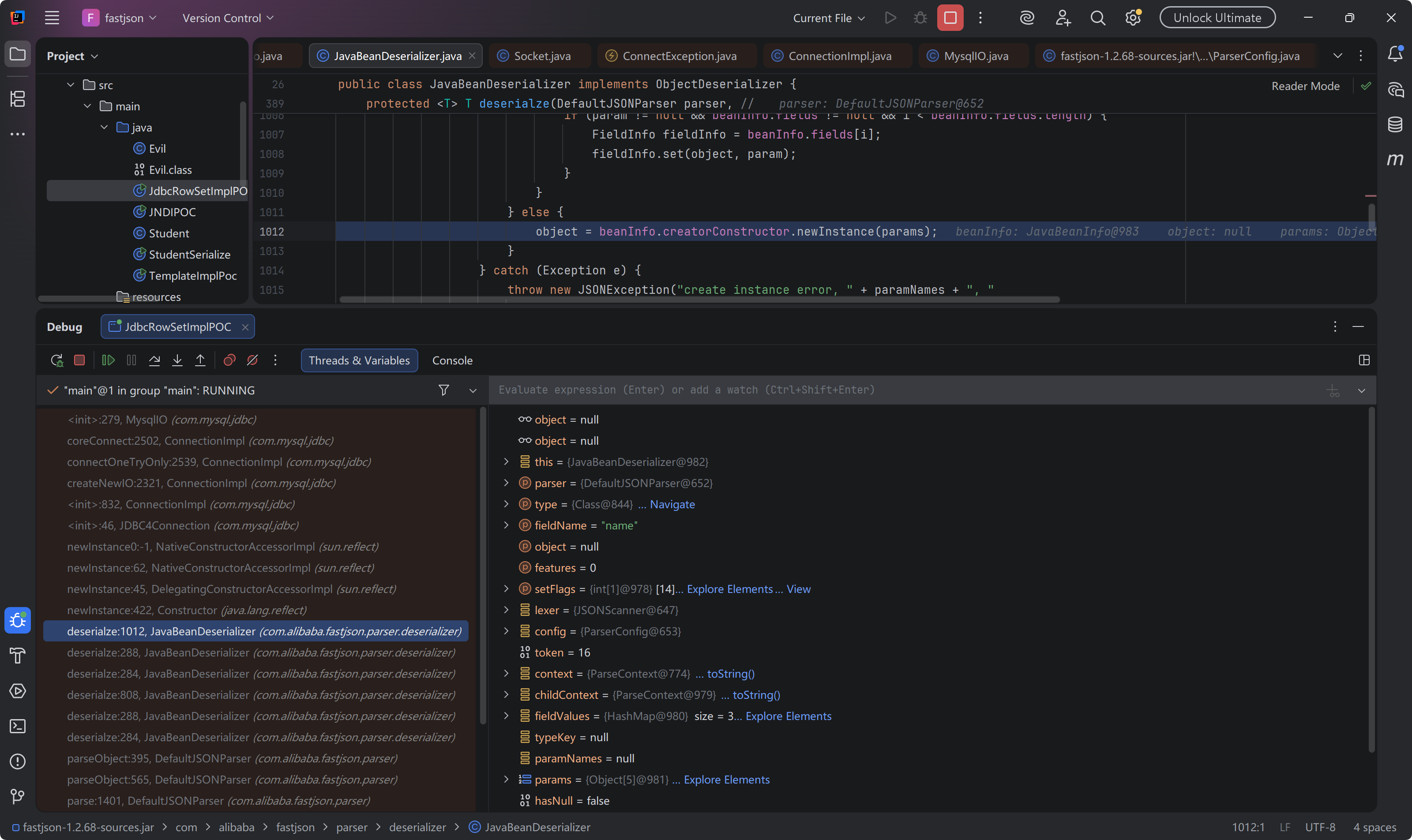
Task: Rerun the JdbcRowSetImplPOC debug session
Action: pyautogui.click(x=56, y=360)
